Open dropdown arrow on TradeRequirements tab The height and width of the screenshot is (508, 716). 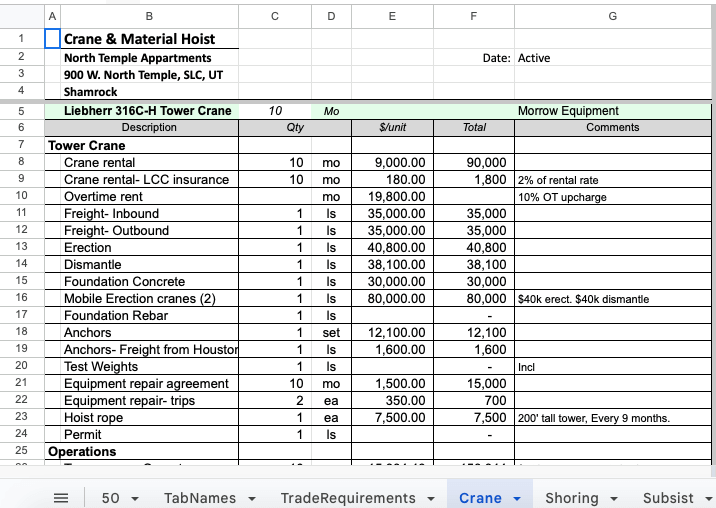[x=431, y=498]
